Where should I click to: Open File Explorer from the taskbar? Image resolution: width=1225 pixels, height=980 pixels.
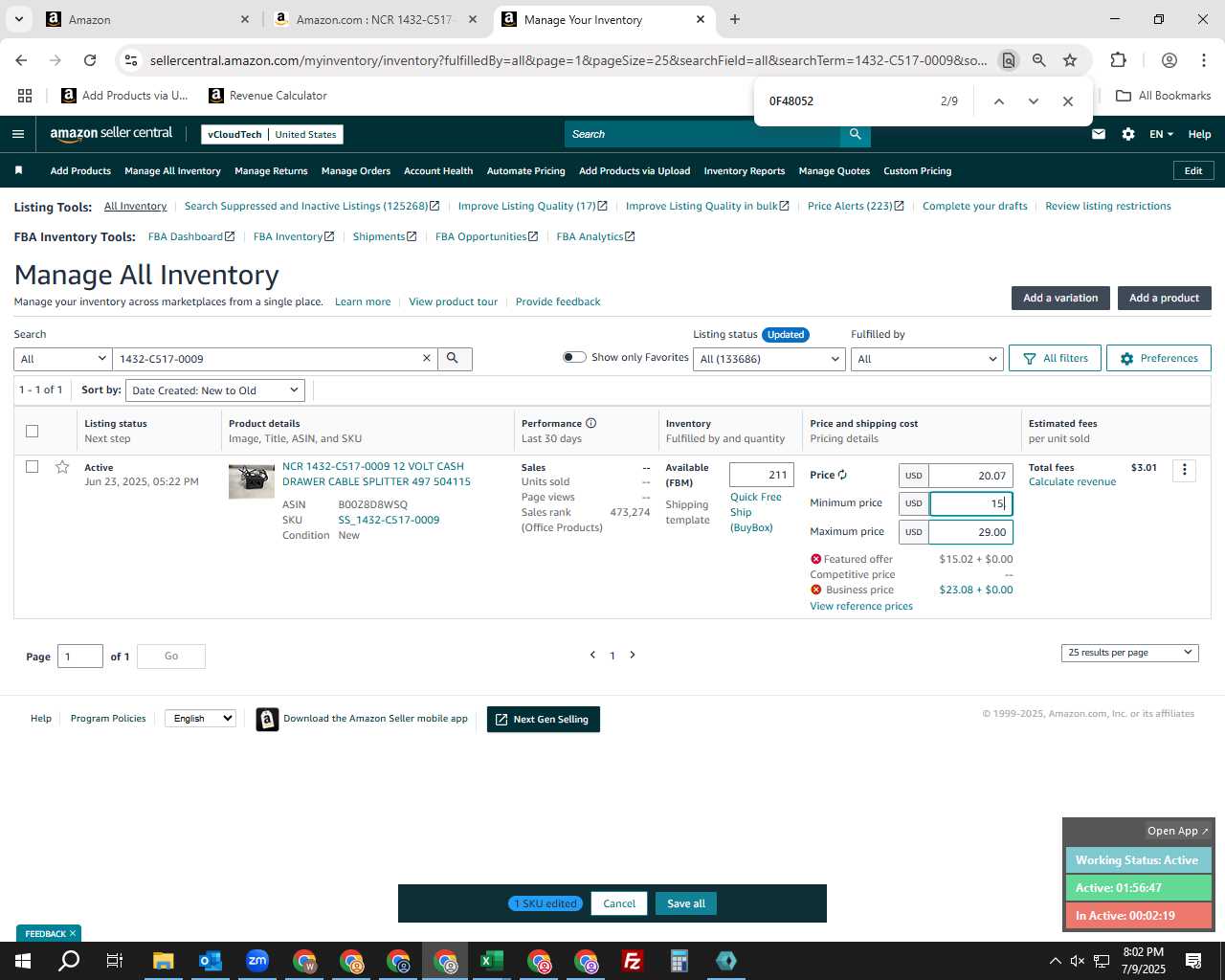(x=164, y=961)
